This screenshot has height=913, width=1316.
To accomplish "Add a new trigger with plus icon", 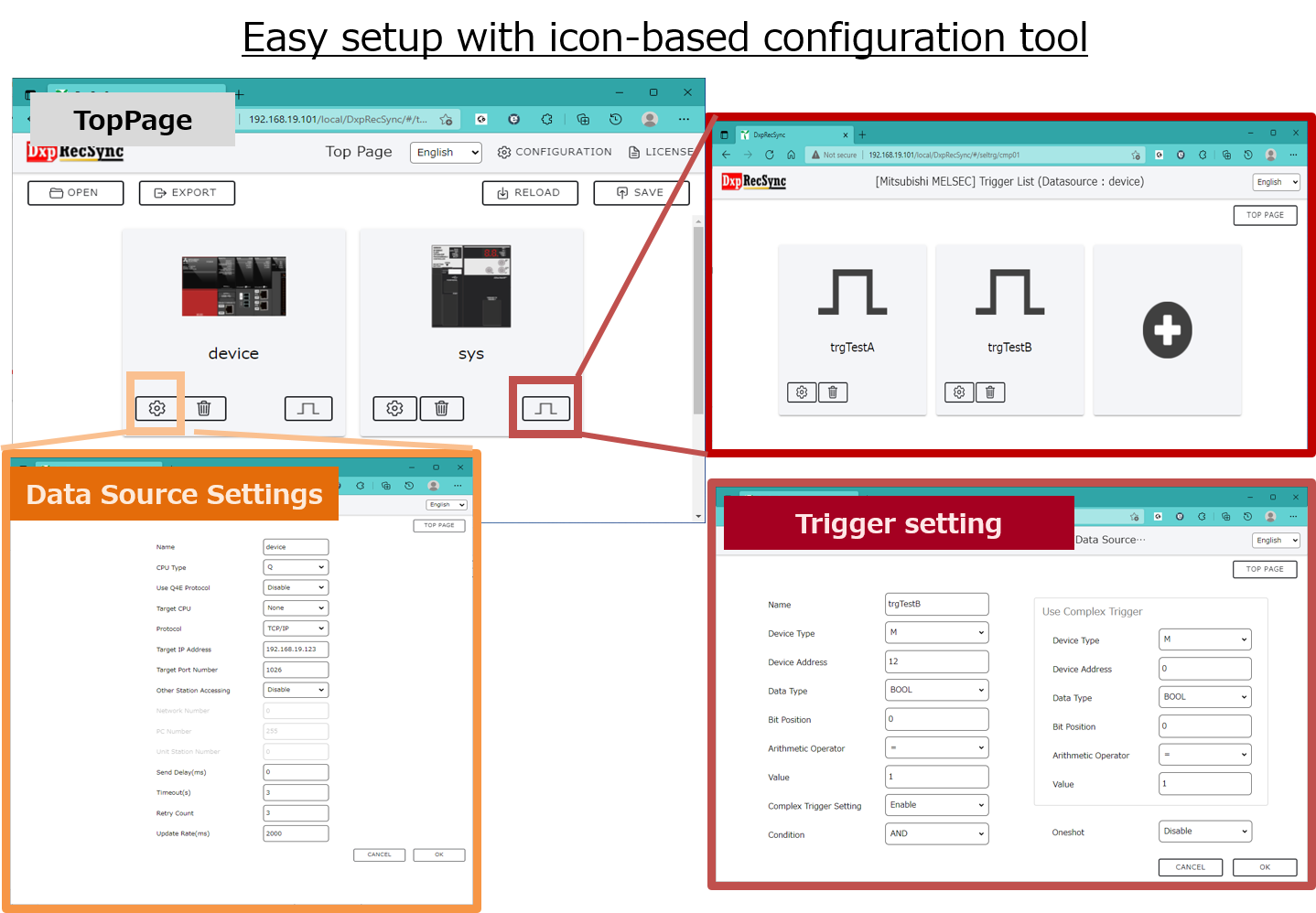I will click(1167, 330).
